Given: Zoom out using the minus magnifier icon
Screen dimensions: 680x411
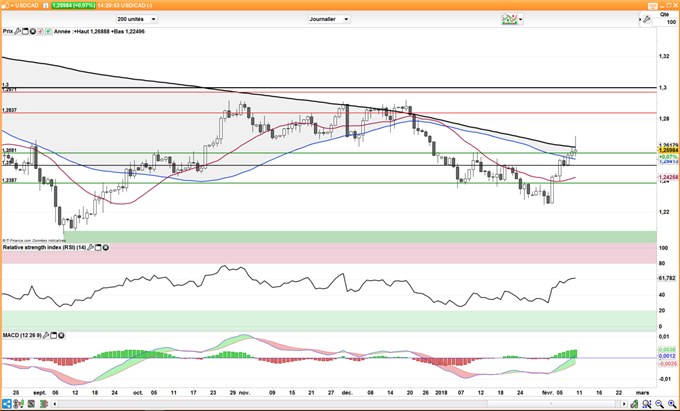Looking at the screenshot, I should click(659, 404).
